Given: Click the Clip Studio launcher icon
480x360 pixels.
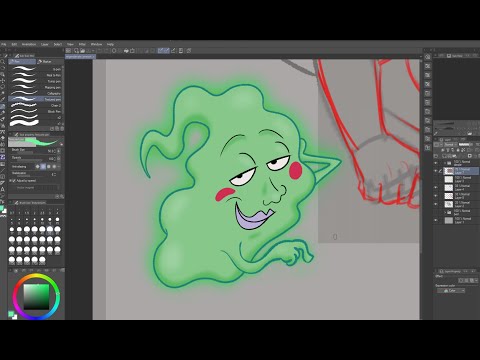Looking at the screenshot, I should click(68, 51).
